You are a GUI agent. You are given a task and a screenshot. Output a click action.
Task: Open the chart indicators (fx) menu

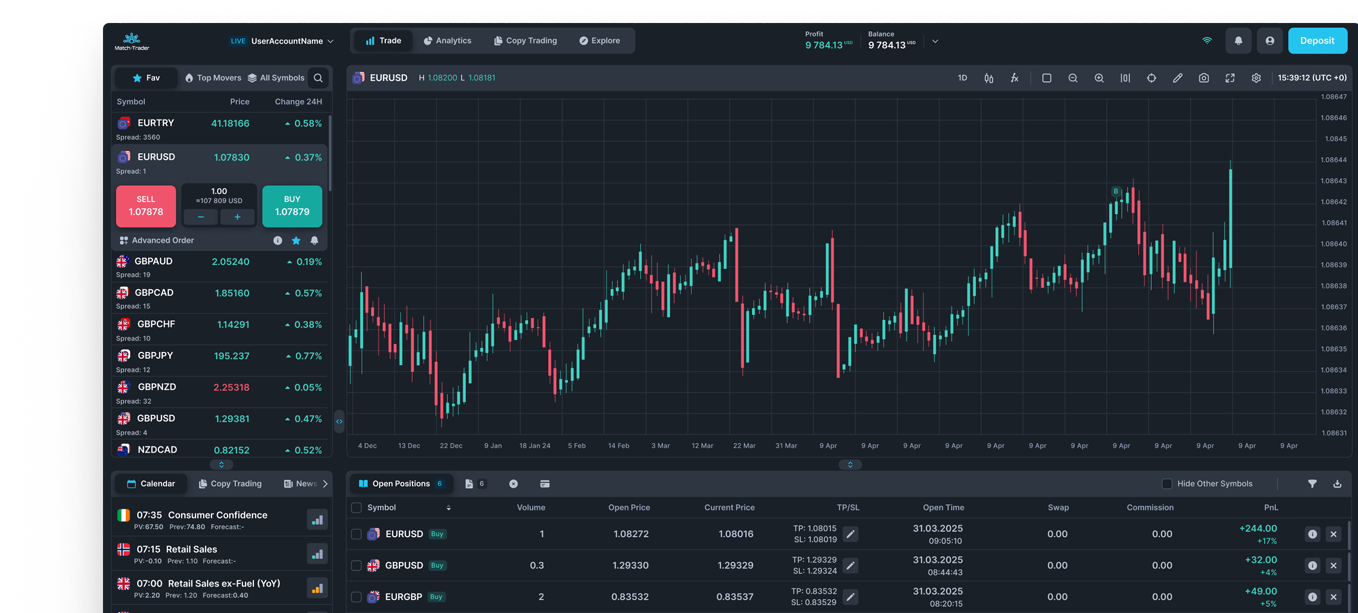coord(1014,78)
